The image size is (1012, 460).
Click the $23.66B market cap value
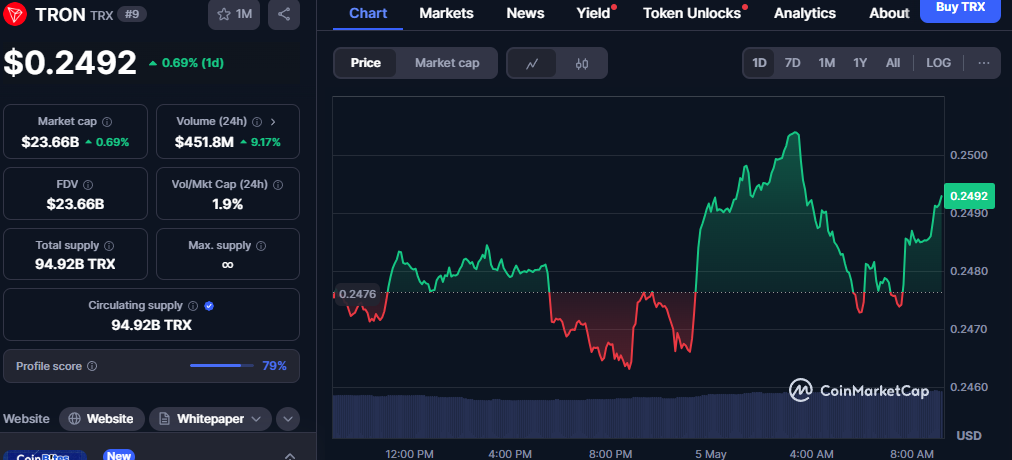tap(50, 142)
